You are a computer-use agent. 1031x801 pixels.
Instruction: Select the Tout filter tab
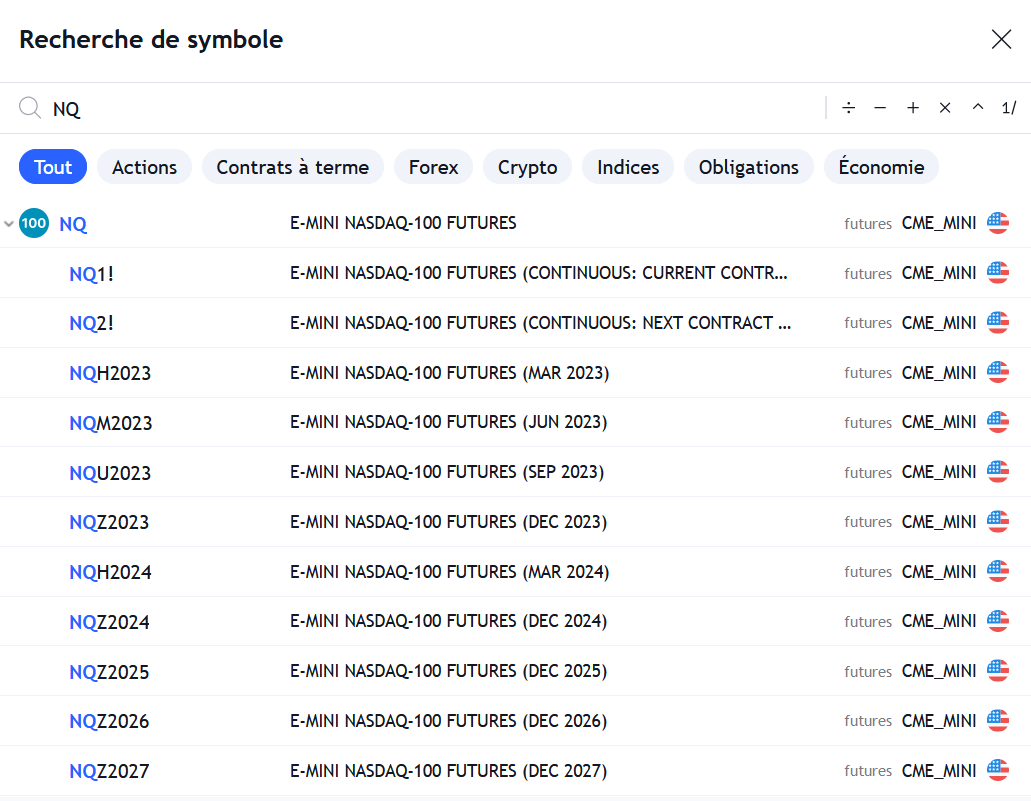53,167
